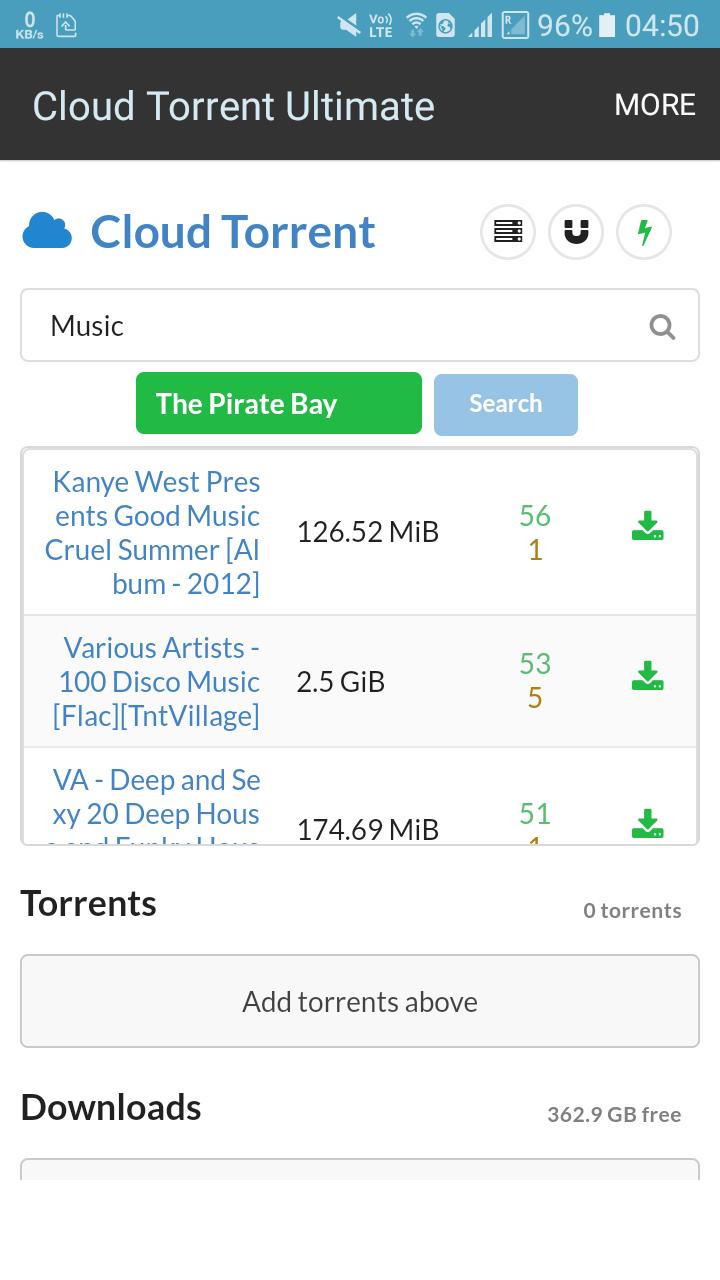Open Various Artists 100 Disco Music link
Screen dimensions: 720x1280
click(x=157, y=681)
